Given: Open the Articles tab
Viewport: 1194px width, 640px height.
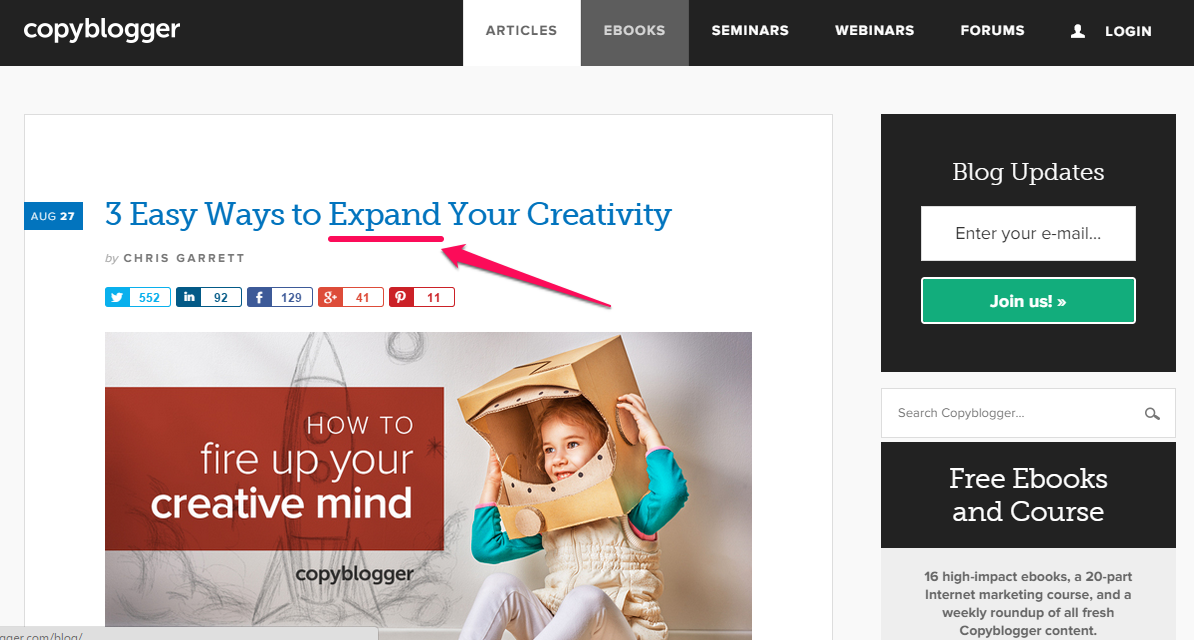Looking at the screenshot, I should pyautogui.click(x=522, y=30).
